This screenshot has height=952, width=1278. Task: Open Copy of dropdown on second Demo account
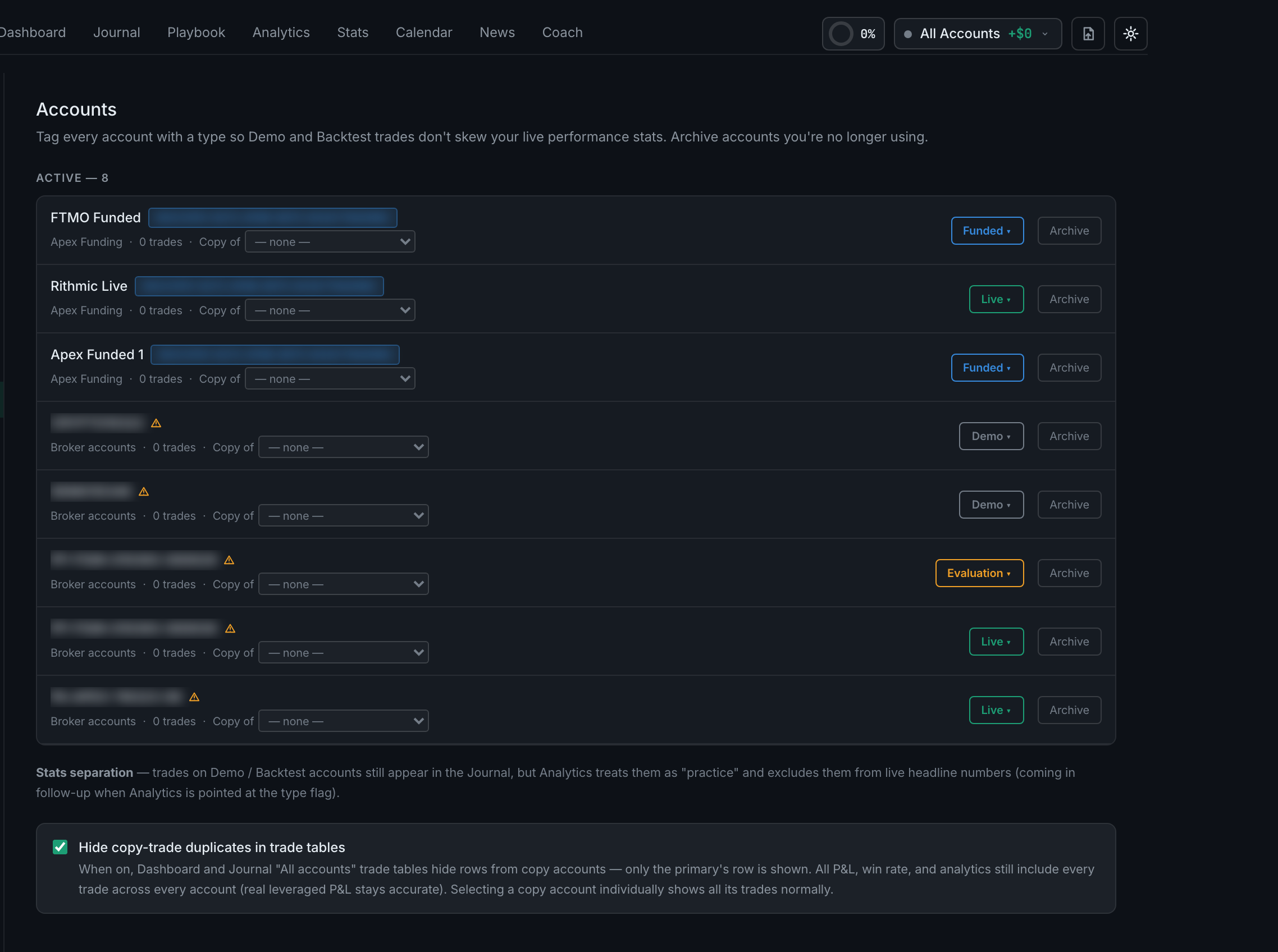click(x=344, y=516)
